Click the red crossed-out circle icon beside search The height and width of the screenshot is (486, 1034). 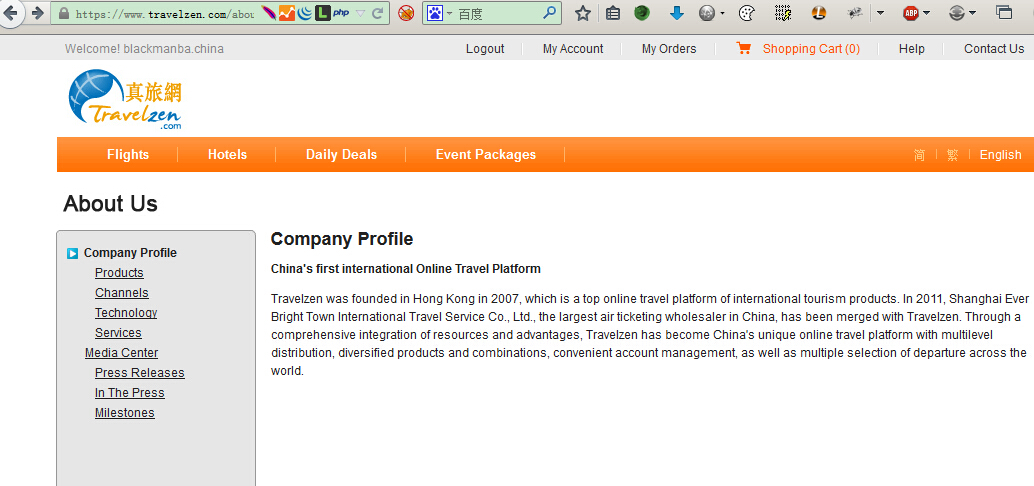pos(406,13)
